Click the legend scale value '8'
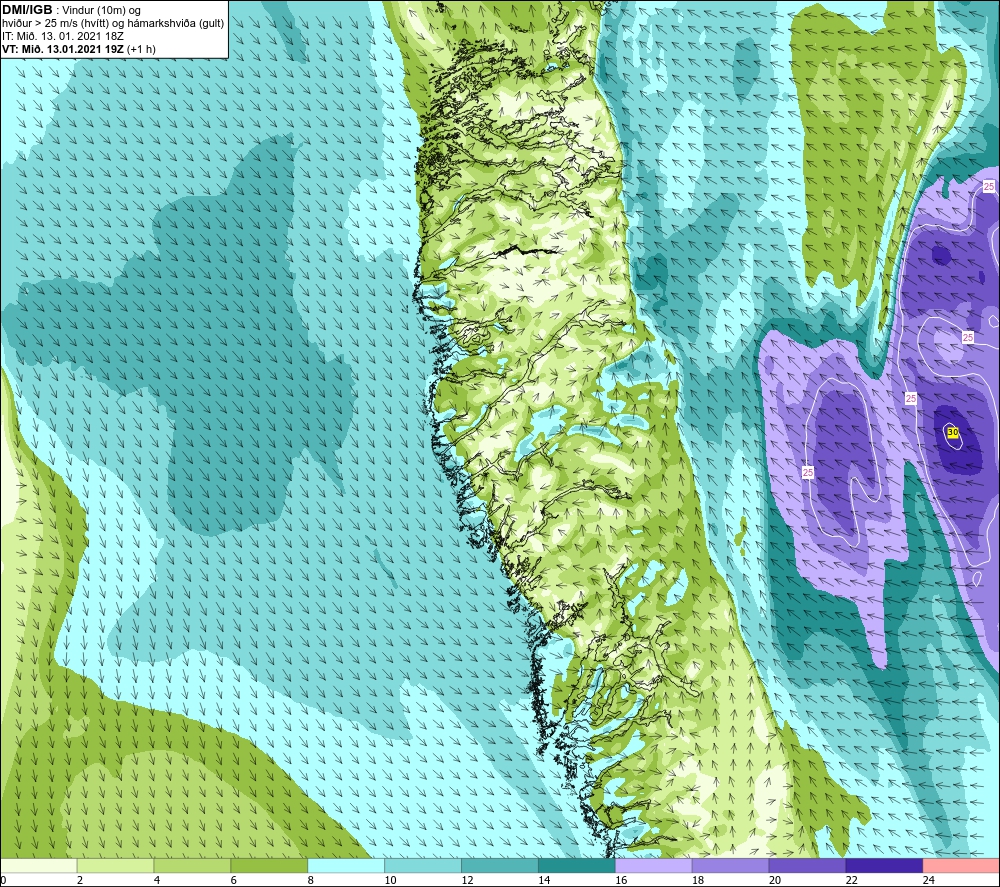1000x887 pixels. 311,880
